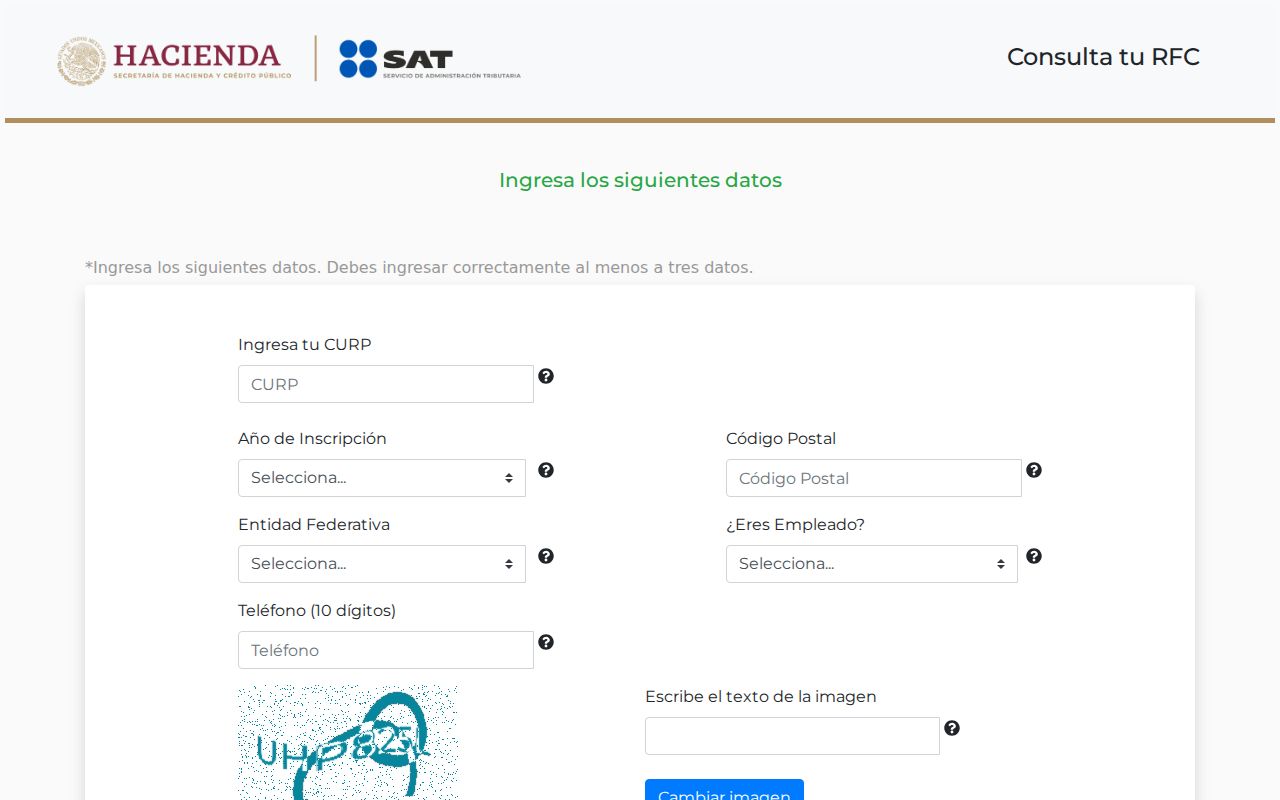Click the 'Ingresa tu CURP' label

pyautogui.click(x=305, y=344)
